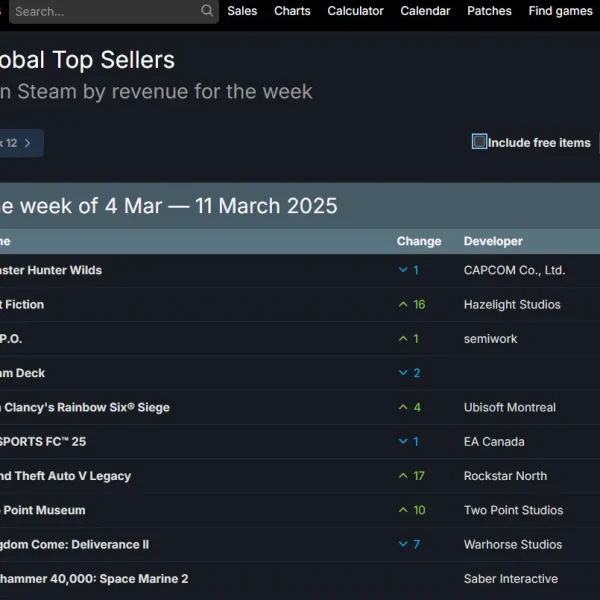
Task: Click Two Point Studios developer link
Action: click(513, 510)
